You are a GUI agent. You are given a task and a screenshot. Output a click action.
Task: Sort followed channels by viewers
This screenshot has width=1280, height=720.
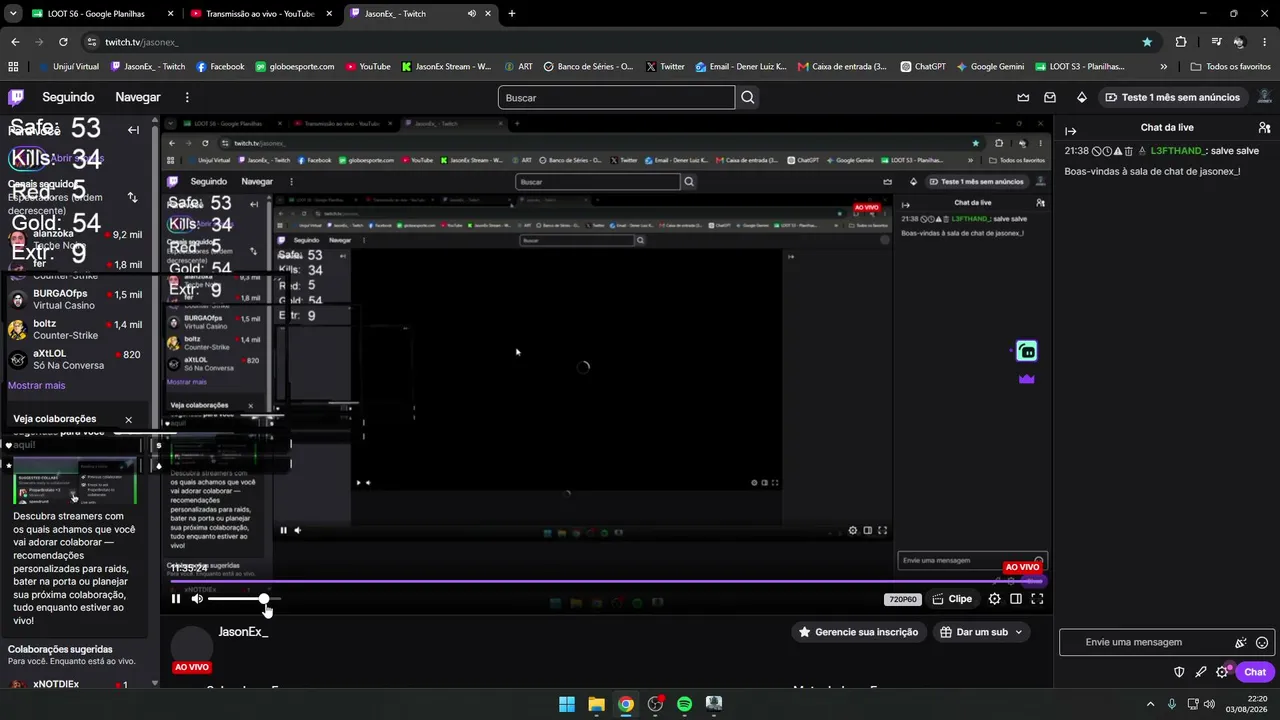pos(132,197)
